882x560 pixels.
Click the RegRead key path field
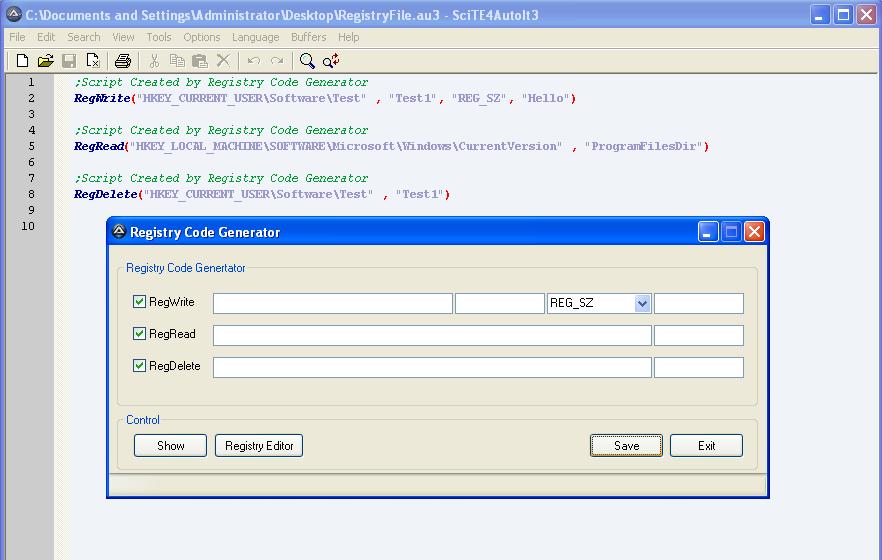pyautogui.click(x=432, y=336)
